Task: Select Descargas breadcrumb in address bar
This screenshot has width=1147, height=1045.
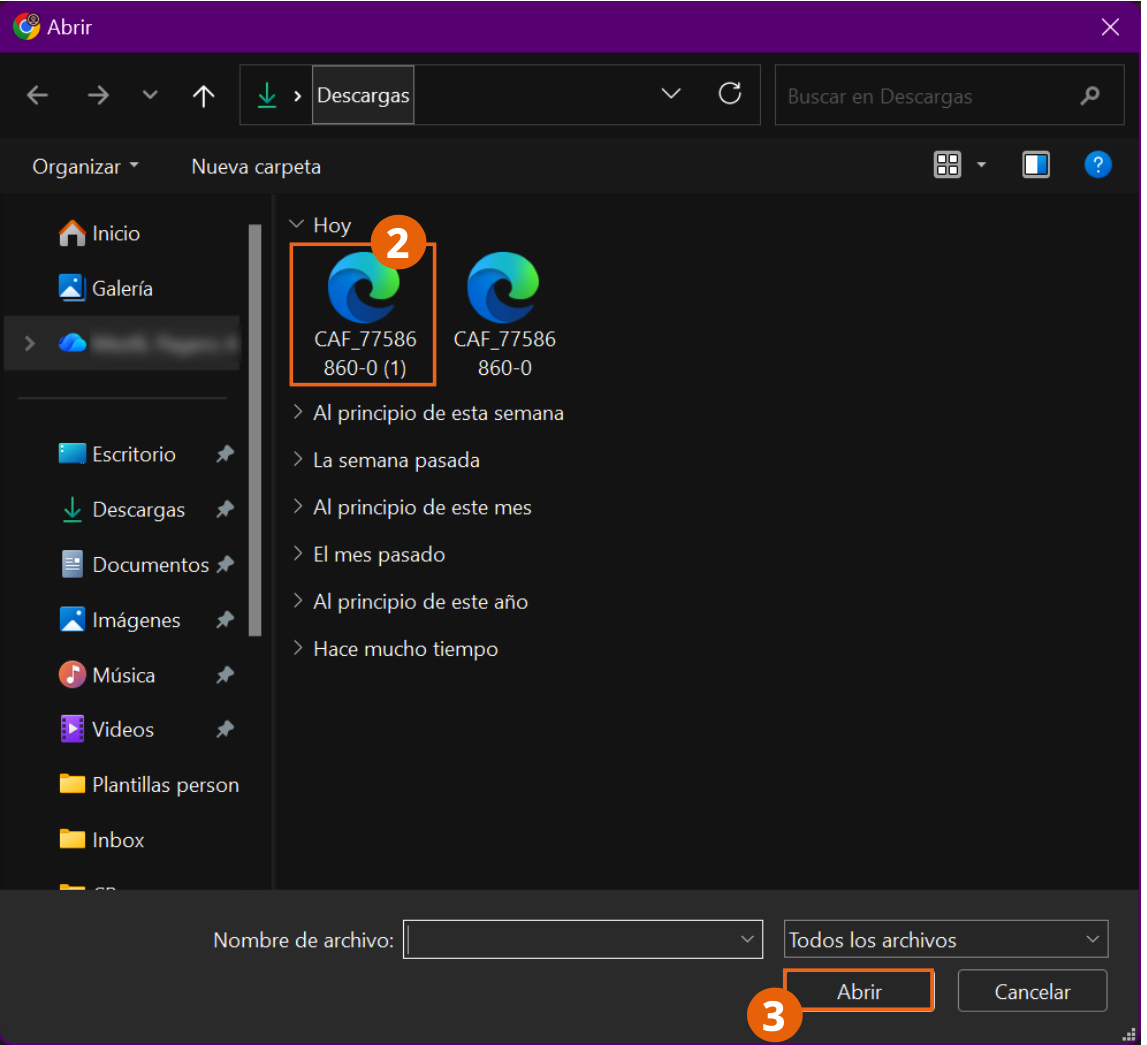Action: point(363,95)
